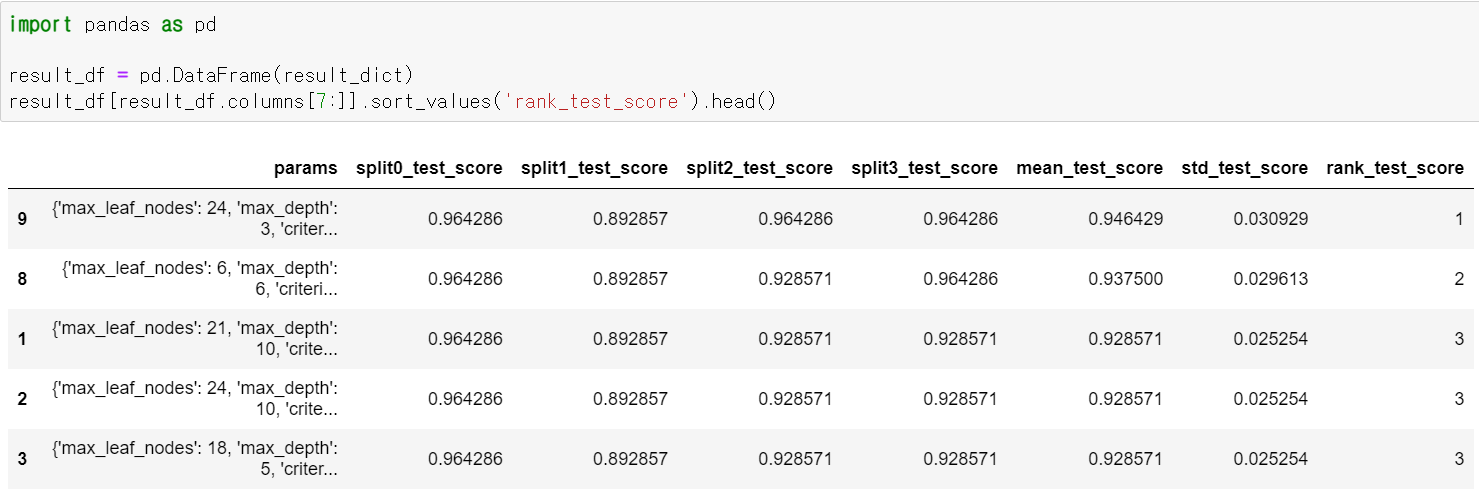Click std_test_score value 0.030929

click(x=1270, y=218)
